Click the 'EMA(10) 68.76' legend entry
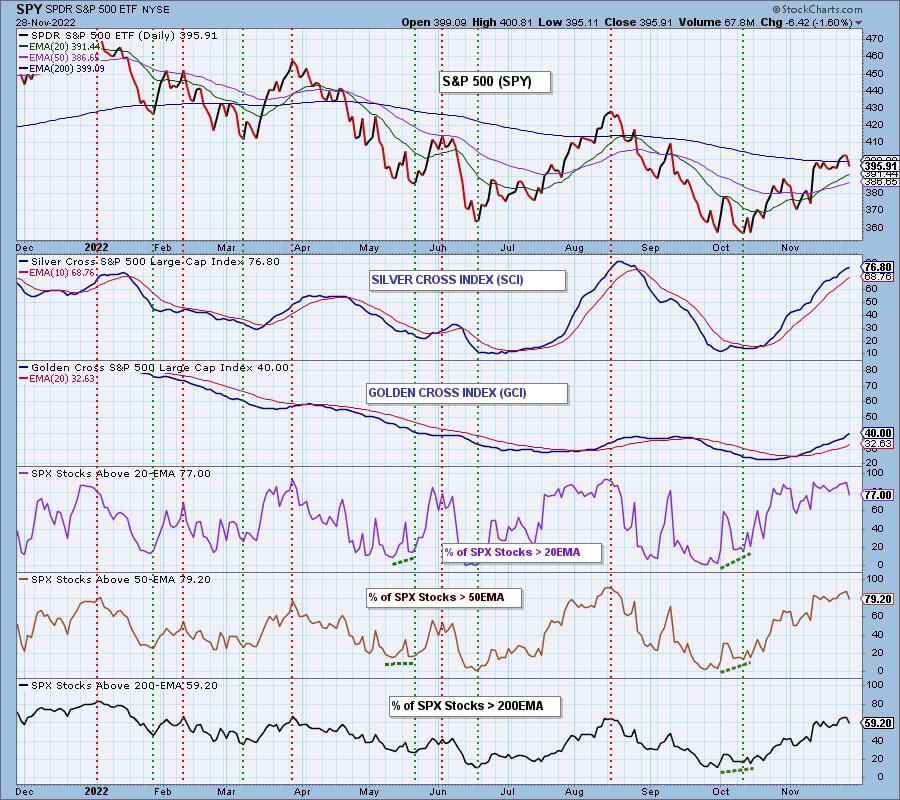900x800 pixels. pos(58,273)
